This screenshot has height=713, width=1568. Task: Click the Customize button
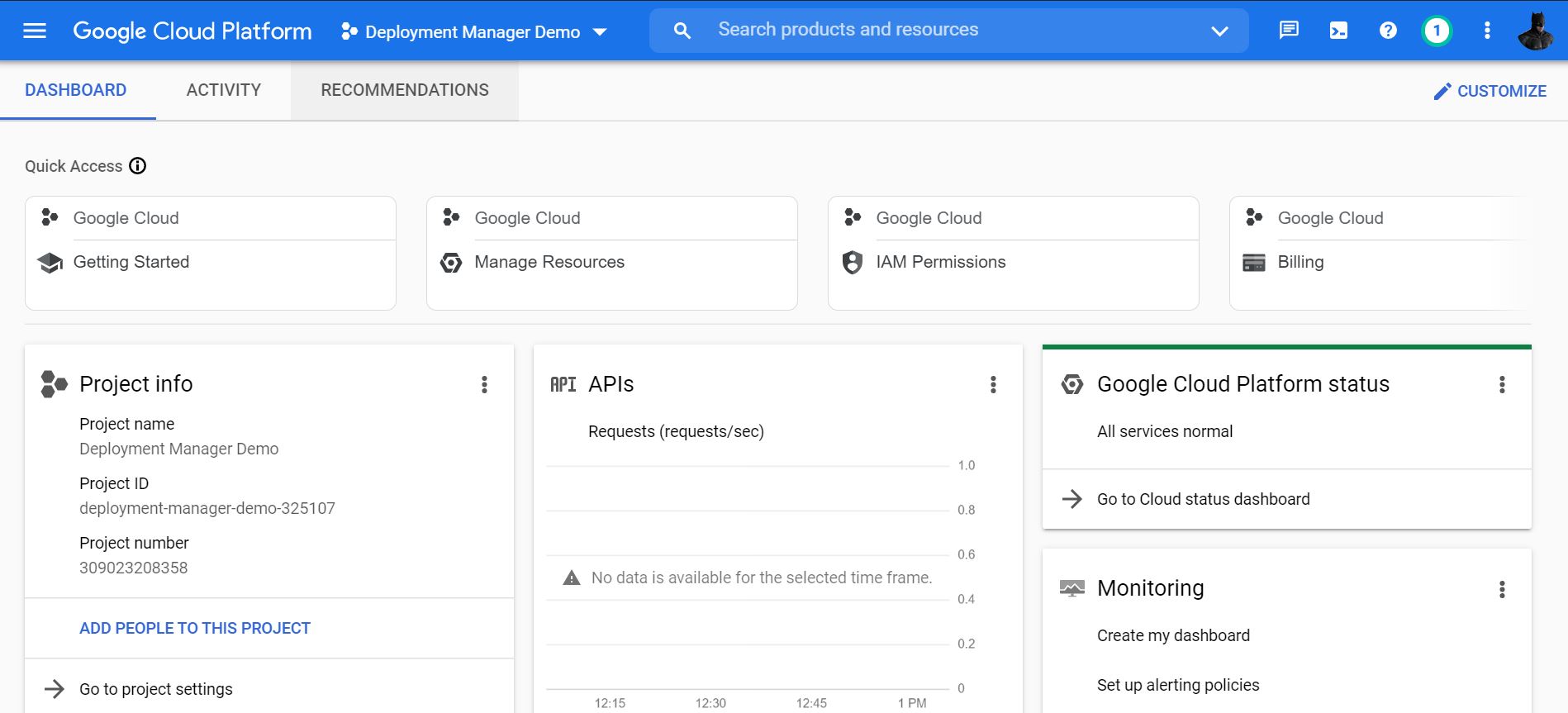pos(1490,91)
